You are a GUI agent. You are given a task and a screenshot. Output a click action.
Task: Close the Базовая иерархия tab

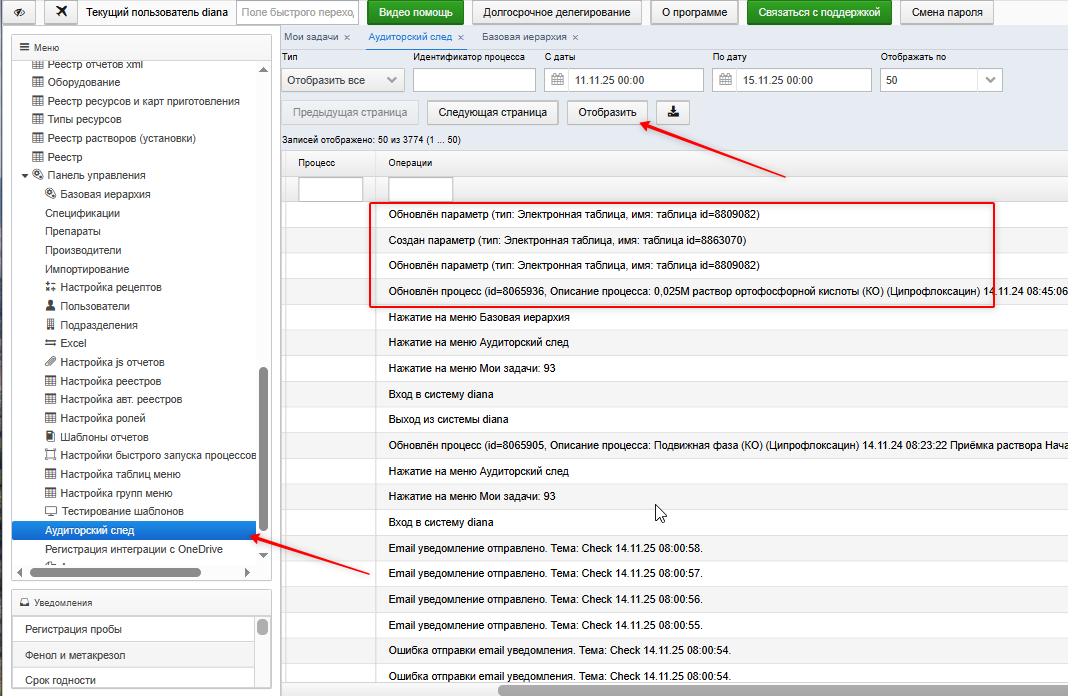(576, 37)
